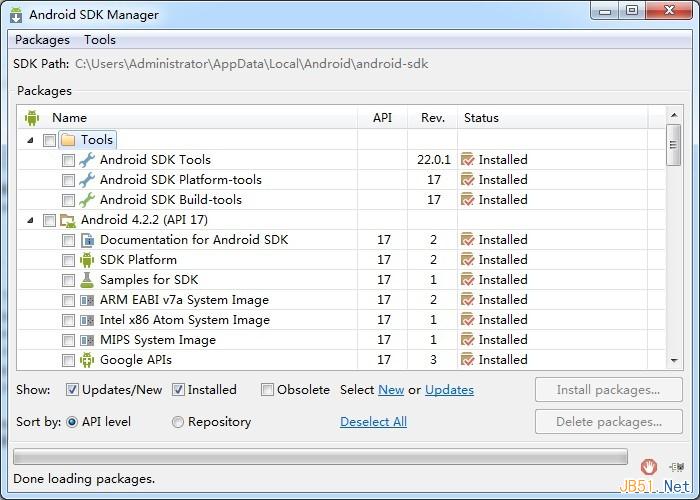Click the Google APIs package icon

coord(87,360)
